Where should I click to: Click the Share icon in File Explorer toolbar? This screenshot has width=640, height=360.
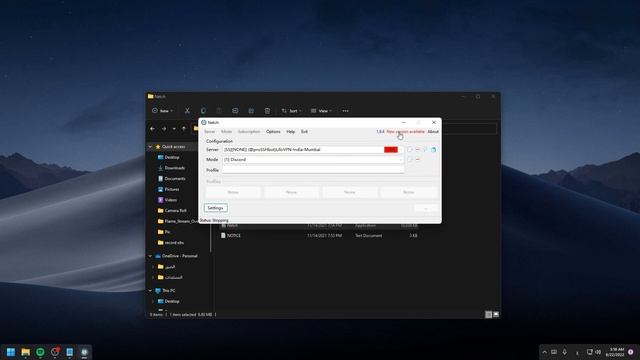coord(251,111)
